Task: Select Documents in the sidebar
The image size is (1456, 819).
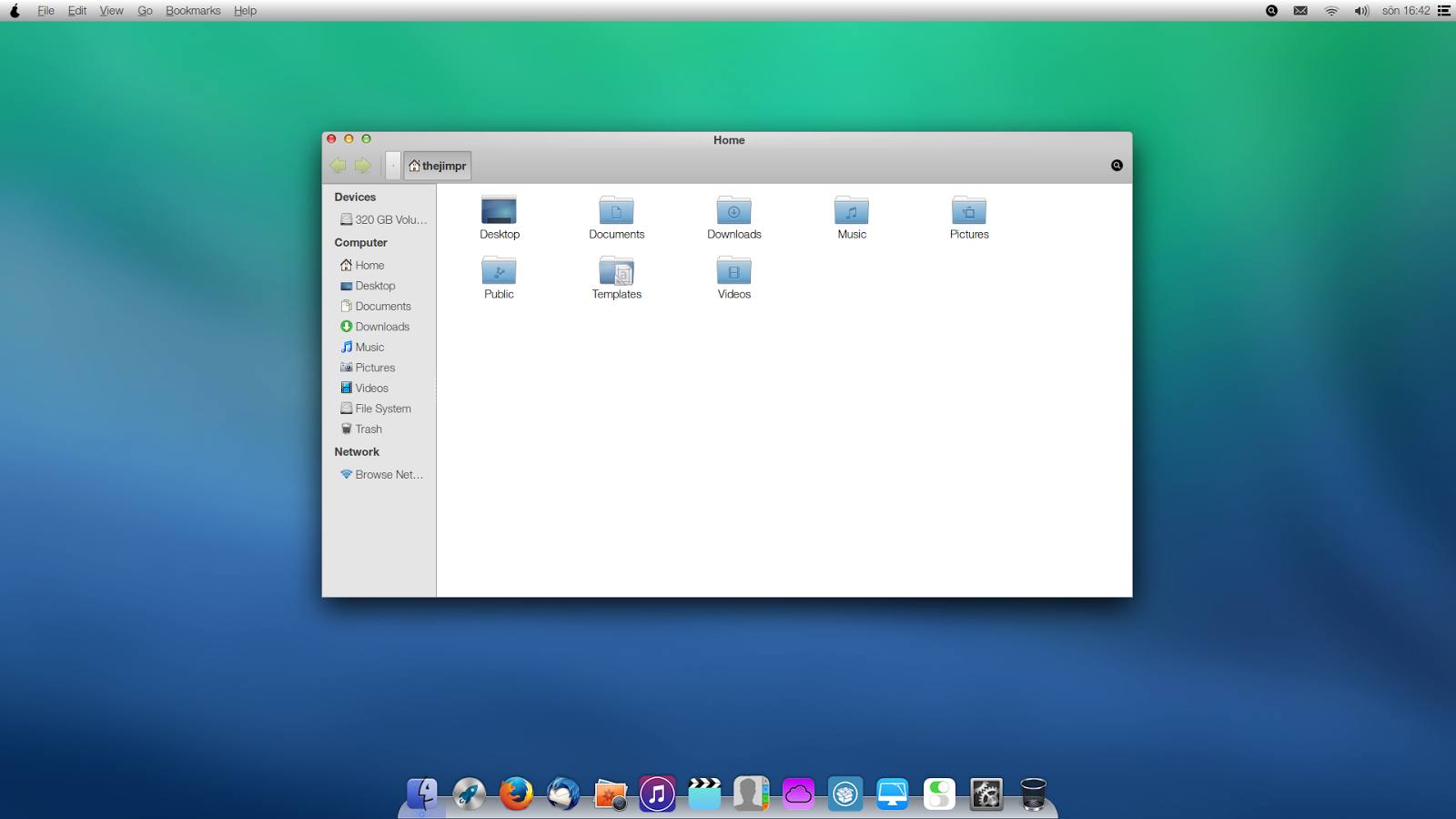Action: (x=376, y=306)
